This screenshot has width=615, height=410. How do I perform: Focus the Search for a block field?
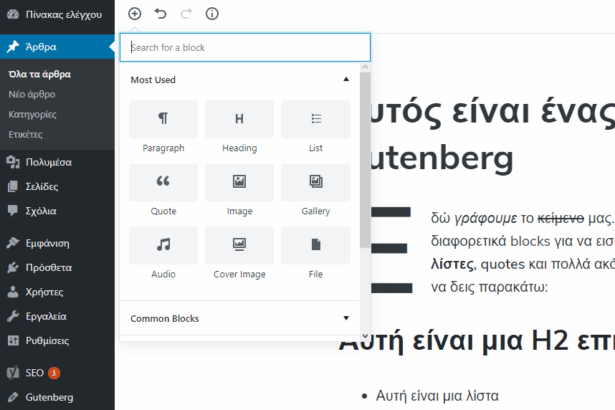pos(245,47)
